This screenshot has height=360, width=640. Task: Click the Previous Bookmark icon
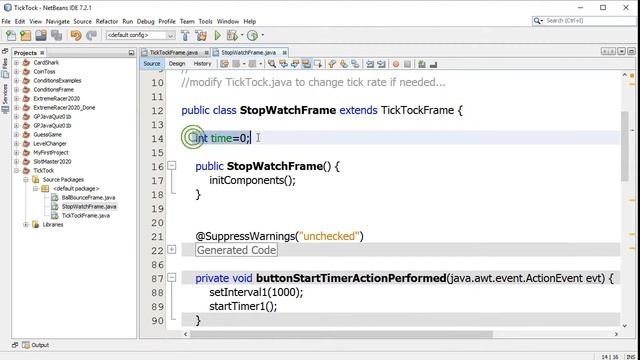pyautogui.click(x=332, y=64)
